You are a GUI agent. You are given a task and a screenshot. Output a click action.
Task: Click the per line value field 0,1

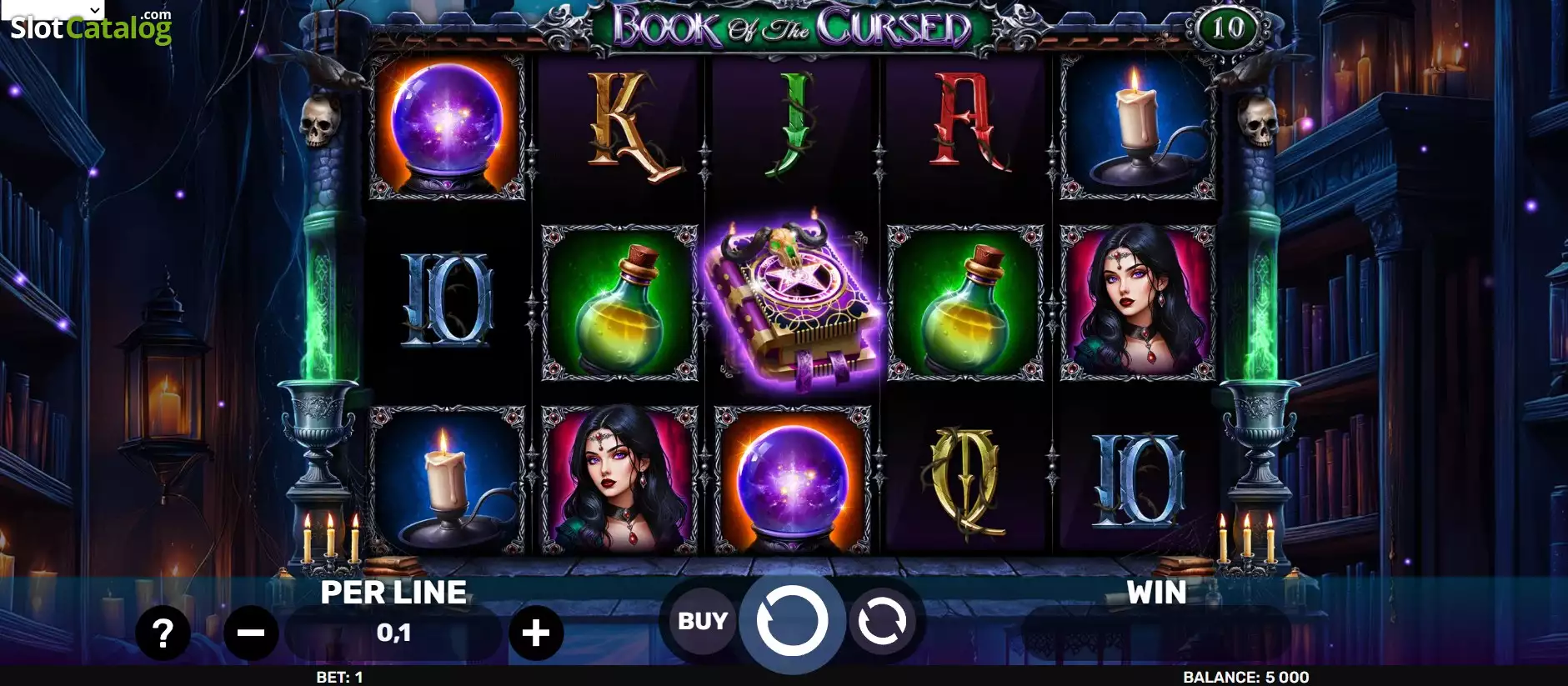pyautogui.click(x=393, y=633)
